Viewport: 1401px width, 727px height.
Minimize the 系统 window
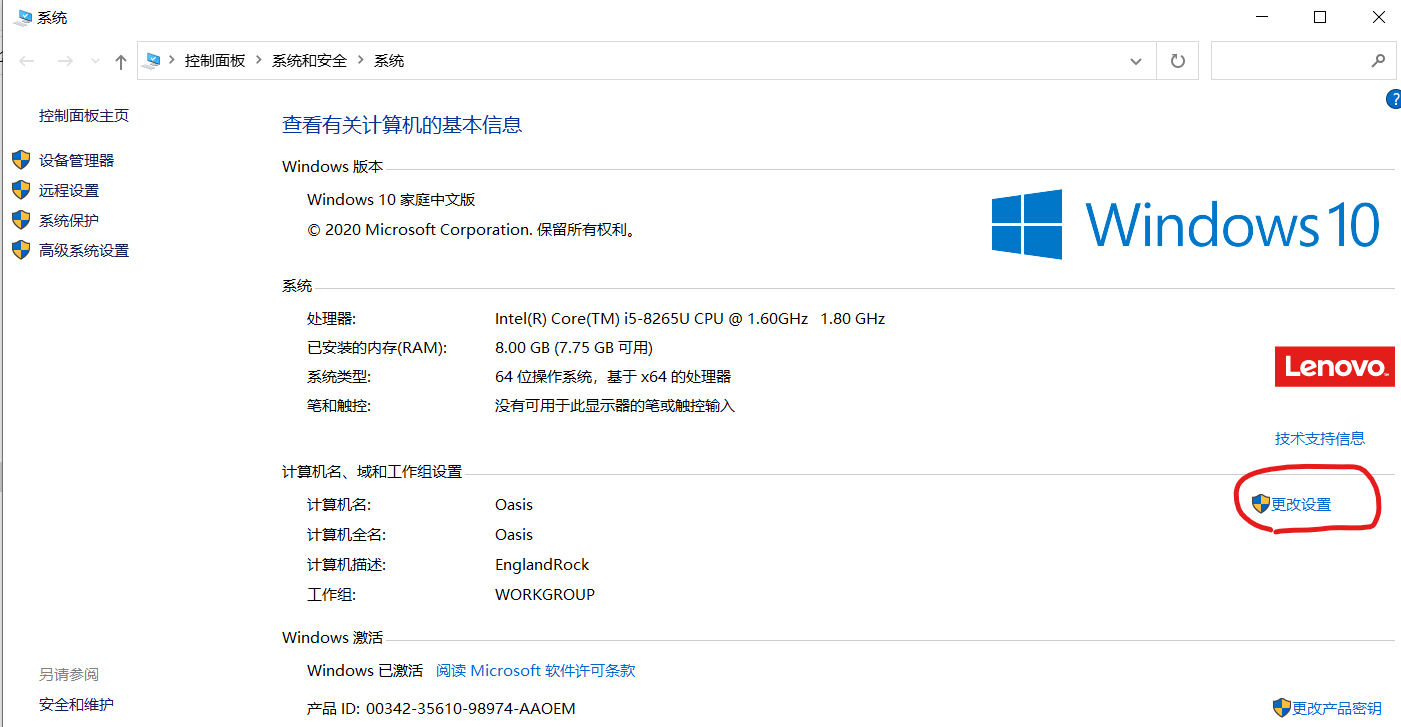tap(1264, 17)
